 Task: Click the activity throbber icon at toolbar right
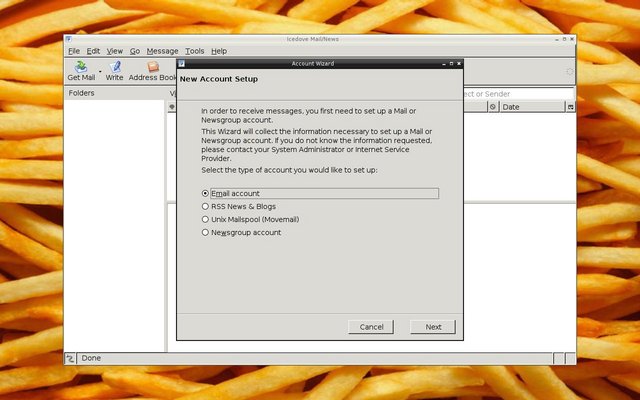pos(569,71)
